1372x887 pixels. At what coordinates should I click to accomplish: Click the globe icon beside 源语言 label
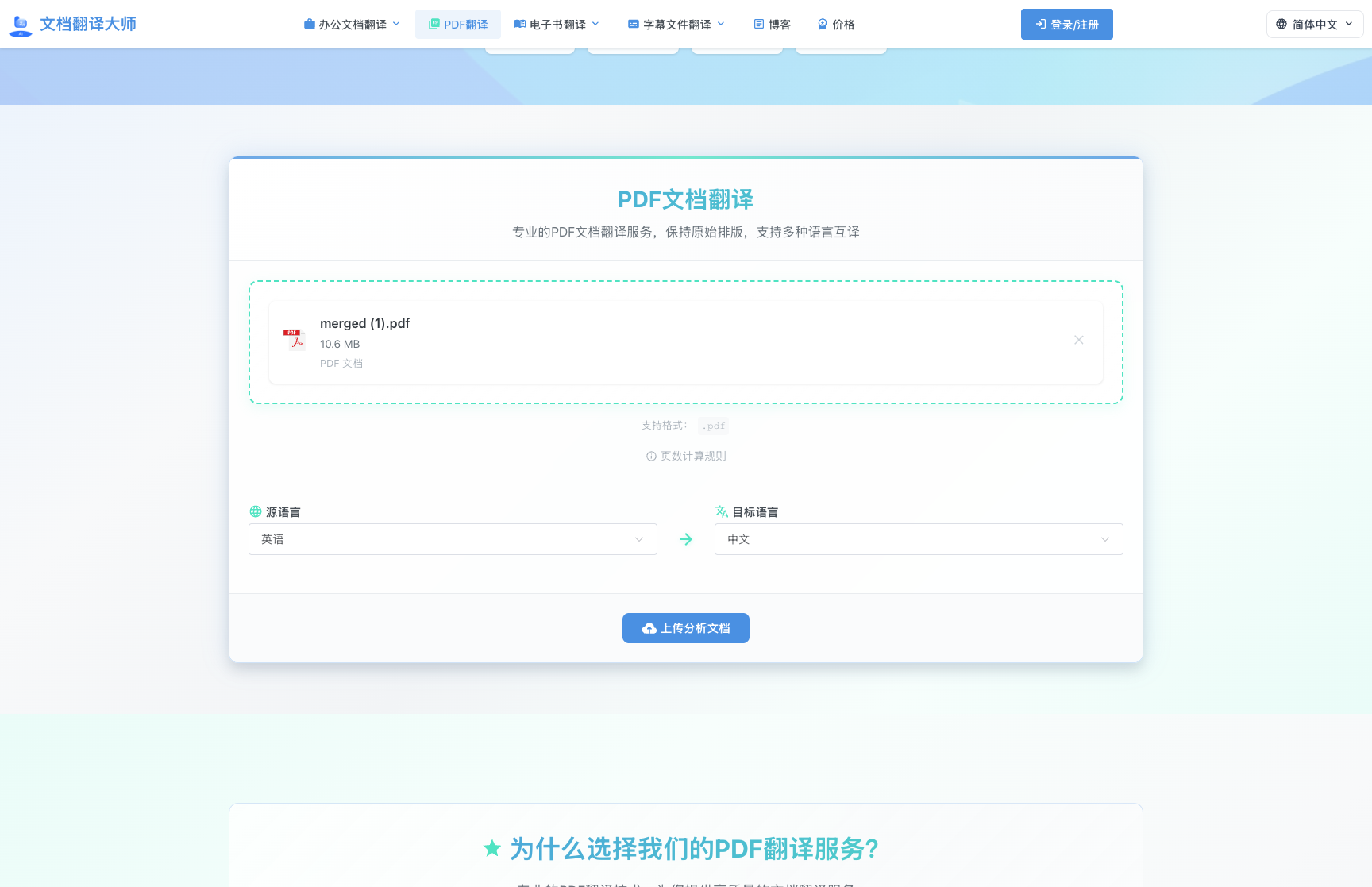256,511
